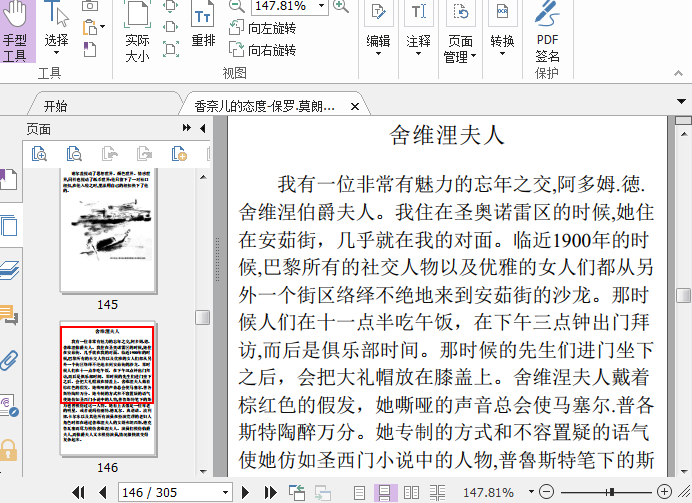
Task: Go to the previous page
Action: (x=103, y=492)
